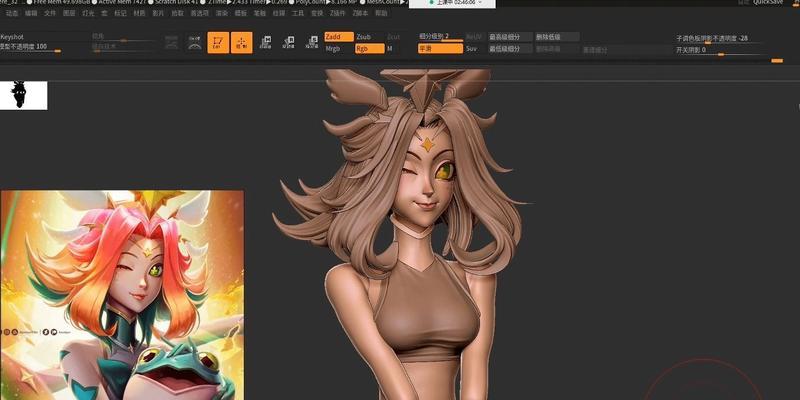Click the Keyshot button
Screen dimensions: 800x400
pos(12,37)
